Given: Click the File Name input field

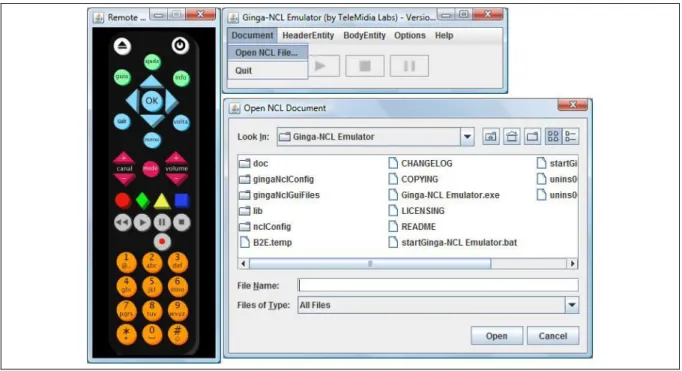Looking at the screenshot, I should pos(438,285).
